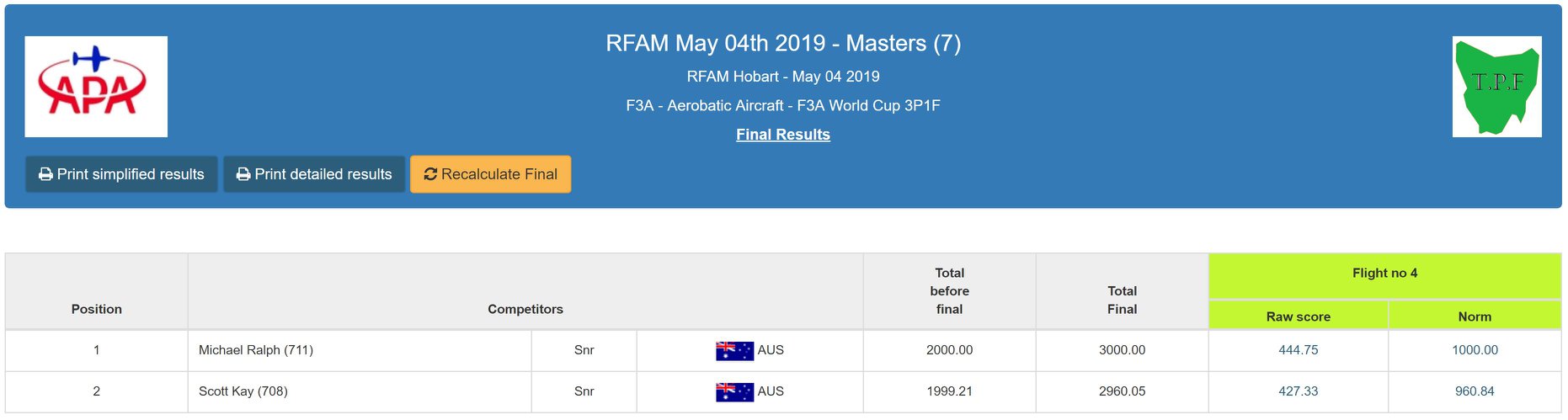Click the APA logo image
The height and width of the screenshot is (420, 1568).
96,87
